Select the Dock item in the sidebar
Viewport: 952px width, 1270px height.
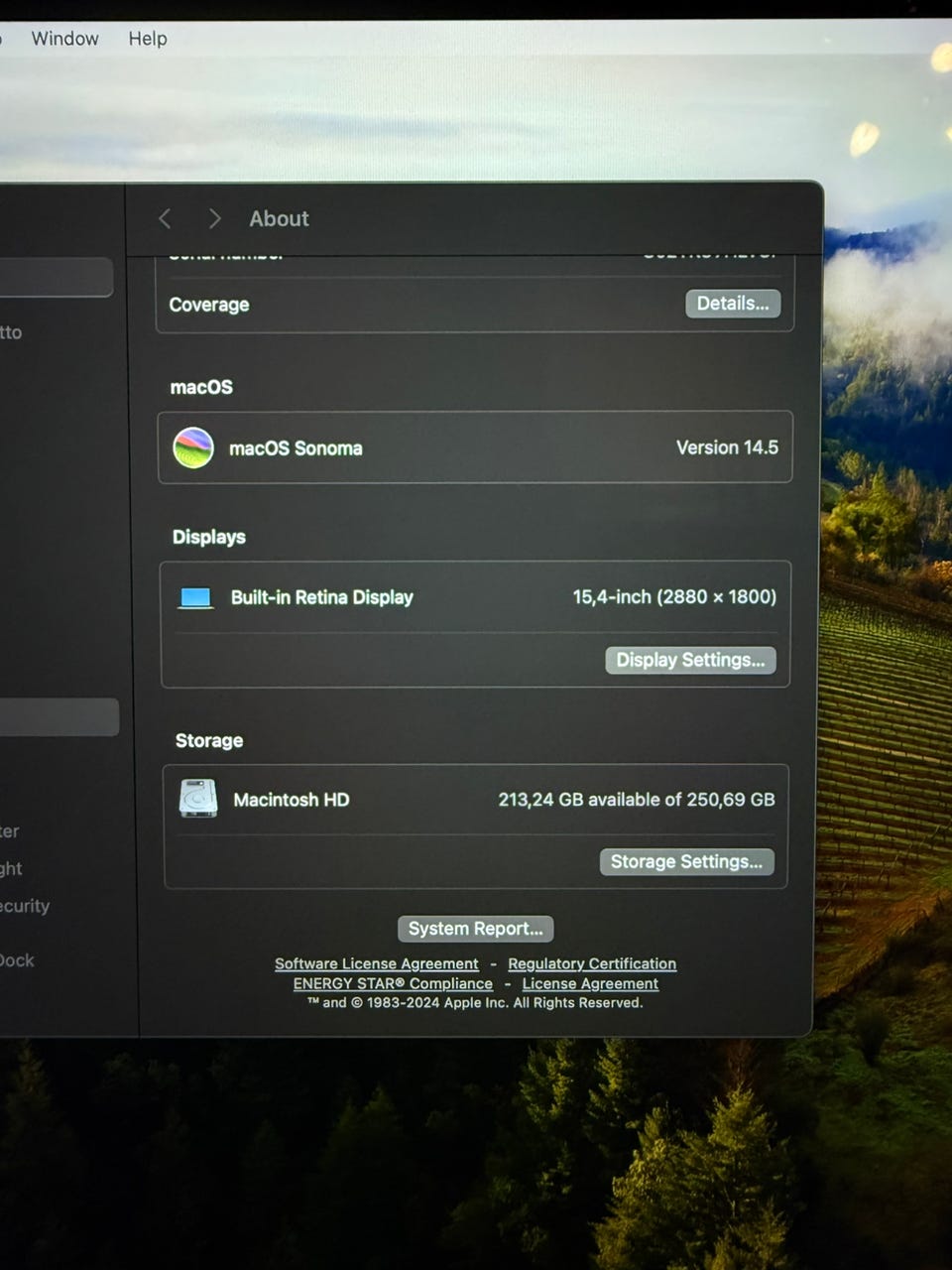[x=17, y=960]
